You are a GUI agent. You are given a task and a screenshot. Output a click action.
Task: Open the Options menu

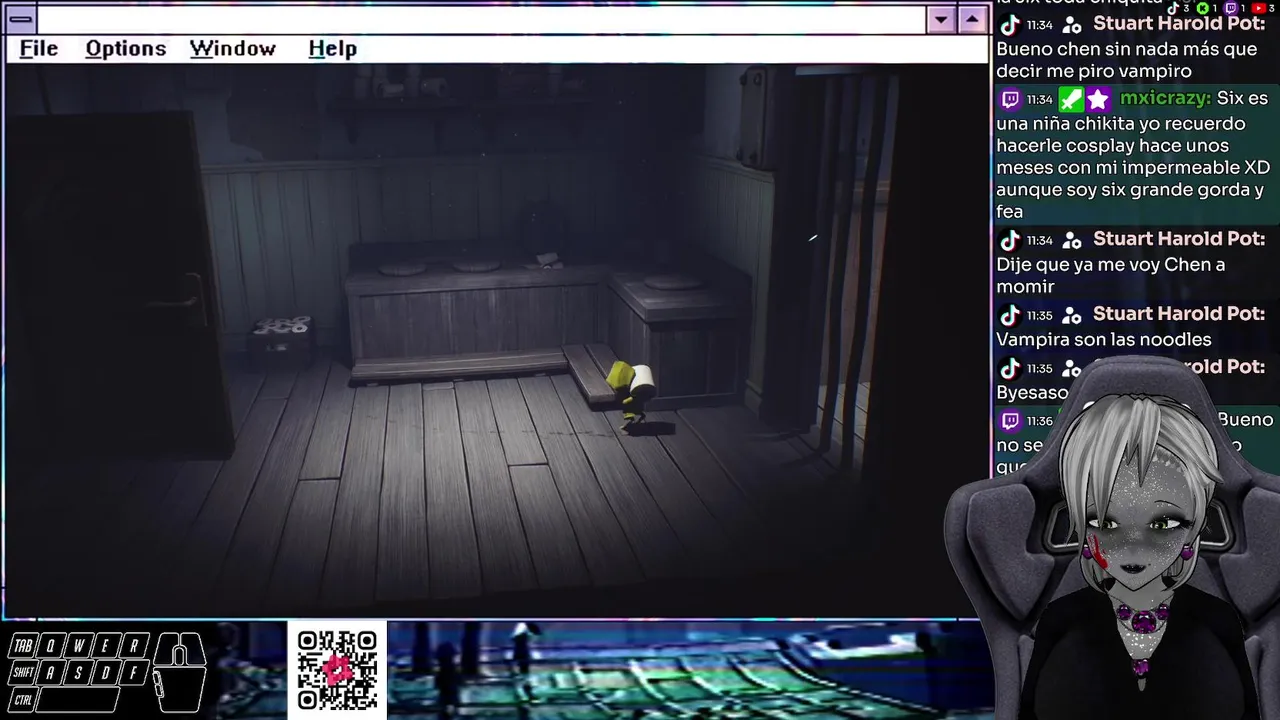coord(126,48)
